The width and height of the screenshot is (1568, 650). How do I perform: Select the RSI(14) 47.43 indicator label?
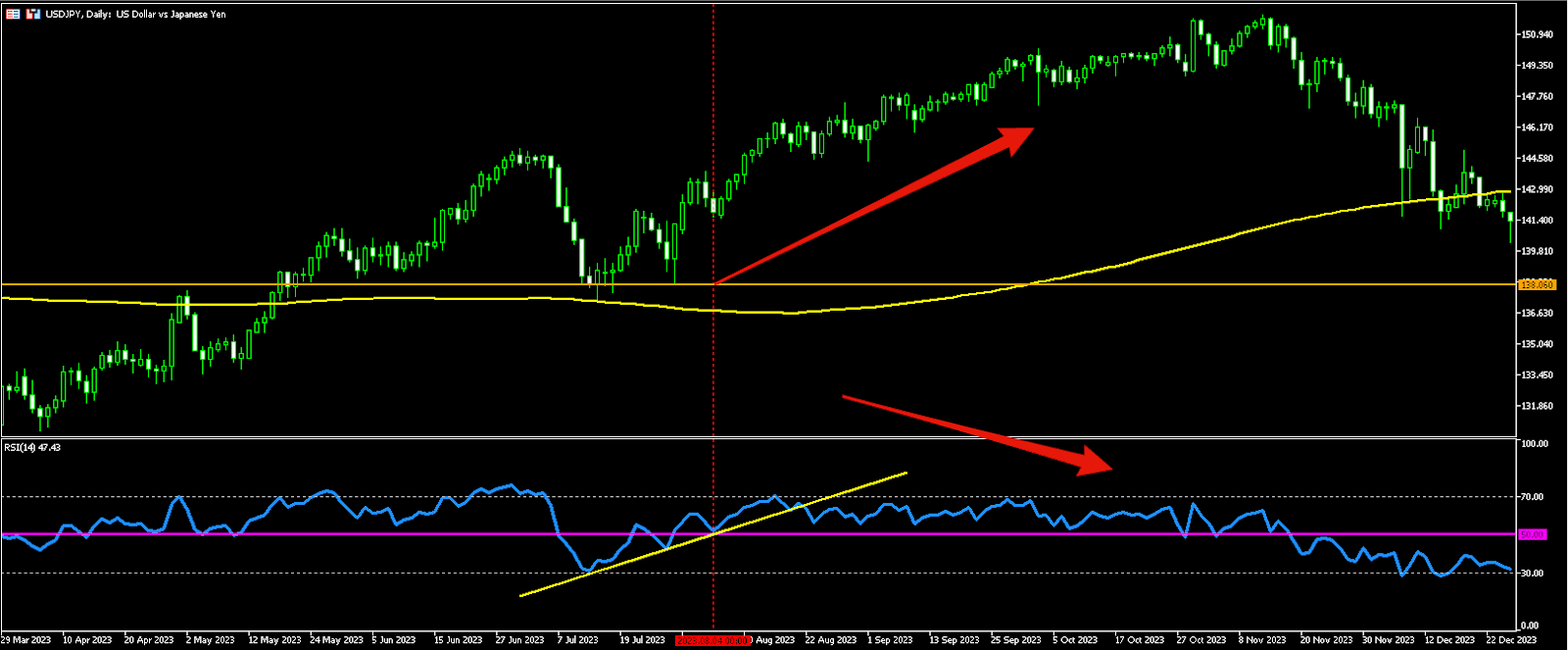(32, 447)
